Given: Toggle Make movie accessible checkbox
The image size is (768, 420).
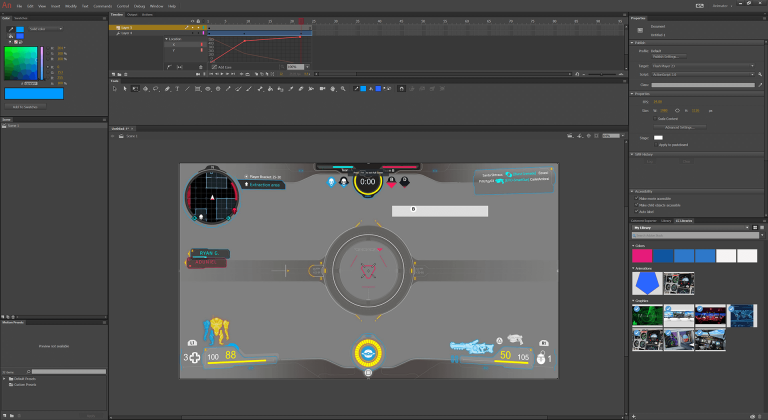Looking at the screenshot, I should [x=638, y=198].
